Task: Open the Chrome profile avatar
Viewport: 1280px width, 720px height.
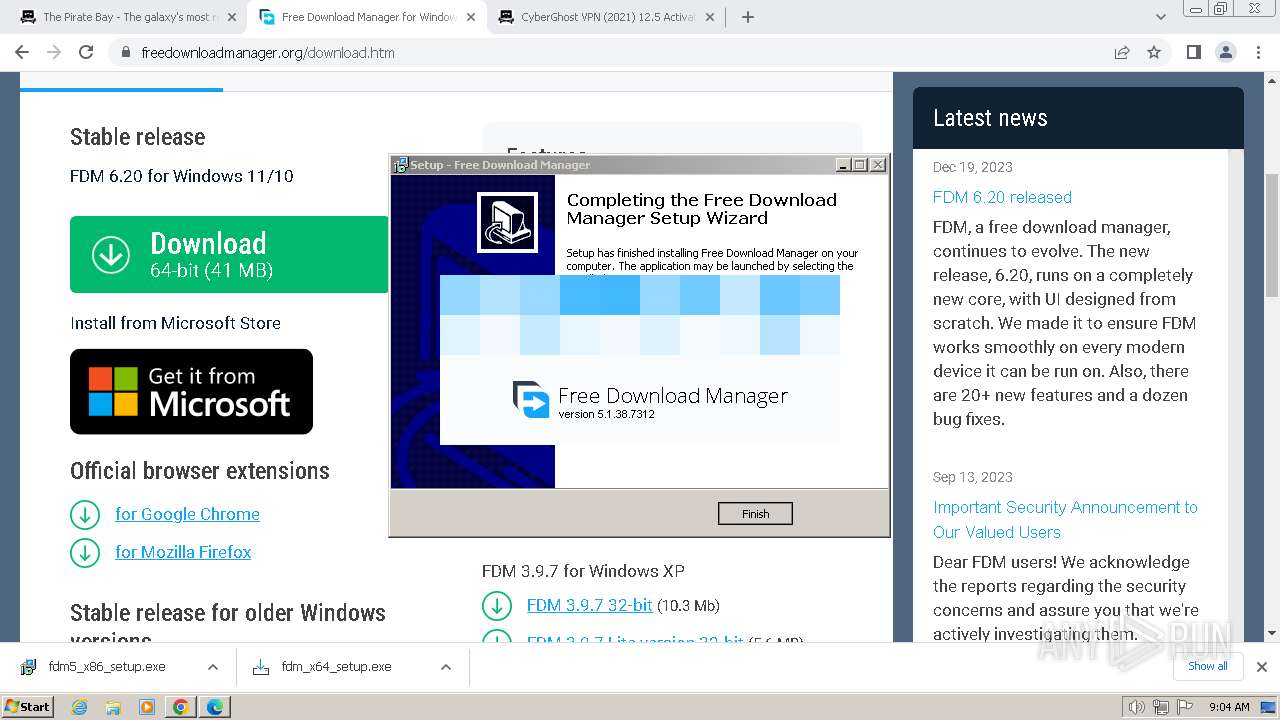Action: pos(1225,52)
